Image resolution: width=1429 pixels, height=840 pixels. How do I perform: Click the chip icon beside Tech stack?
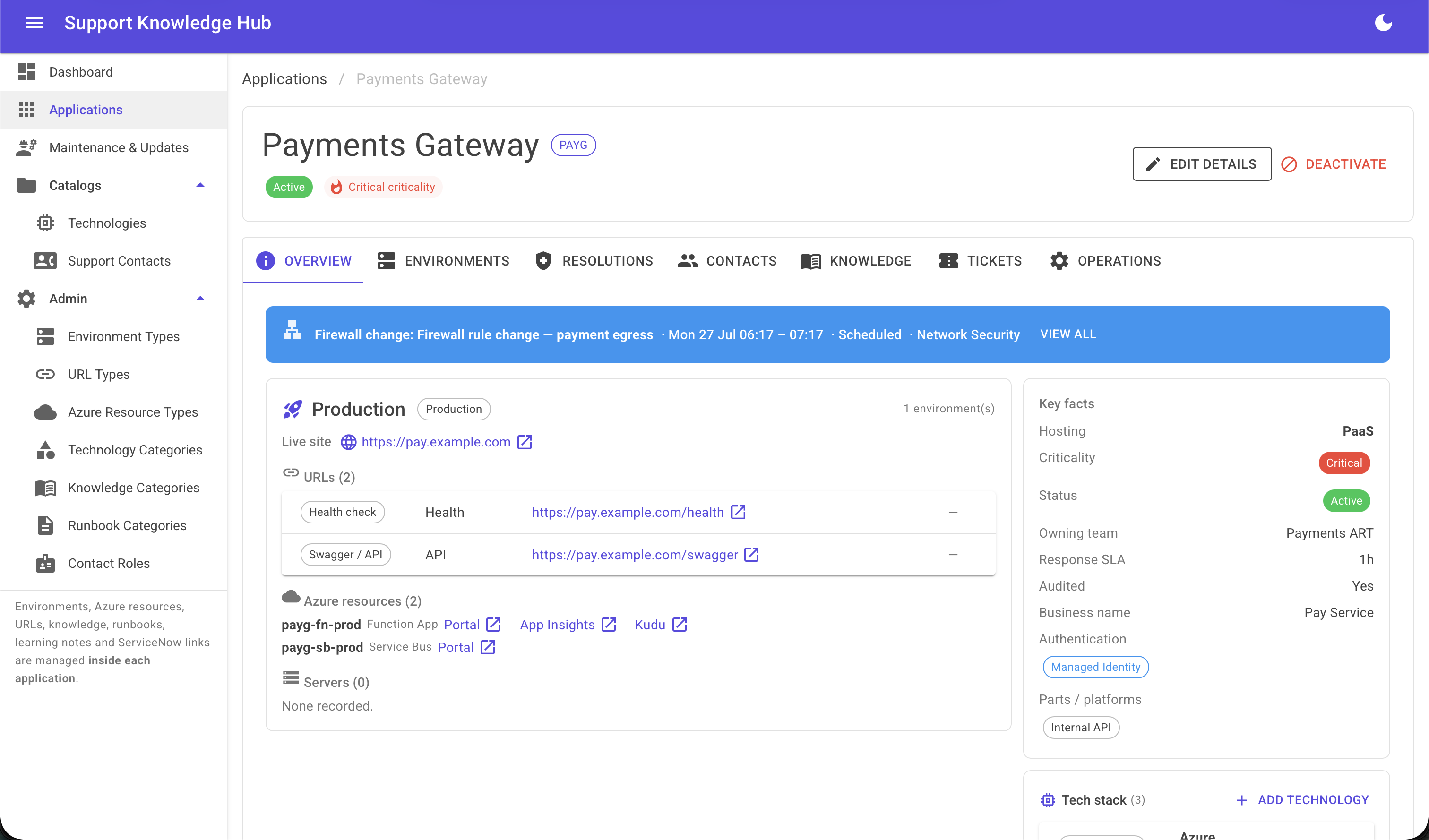[x=1047, y=800]
